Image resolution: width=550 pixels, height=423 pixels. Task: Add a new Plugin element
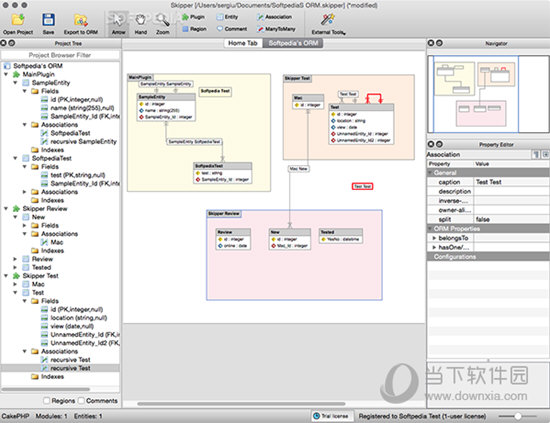pos(193,17)
